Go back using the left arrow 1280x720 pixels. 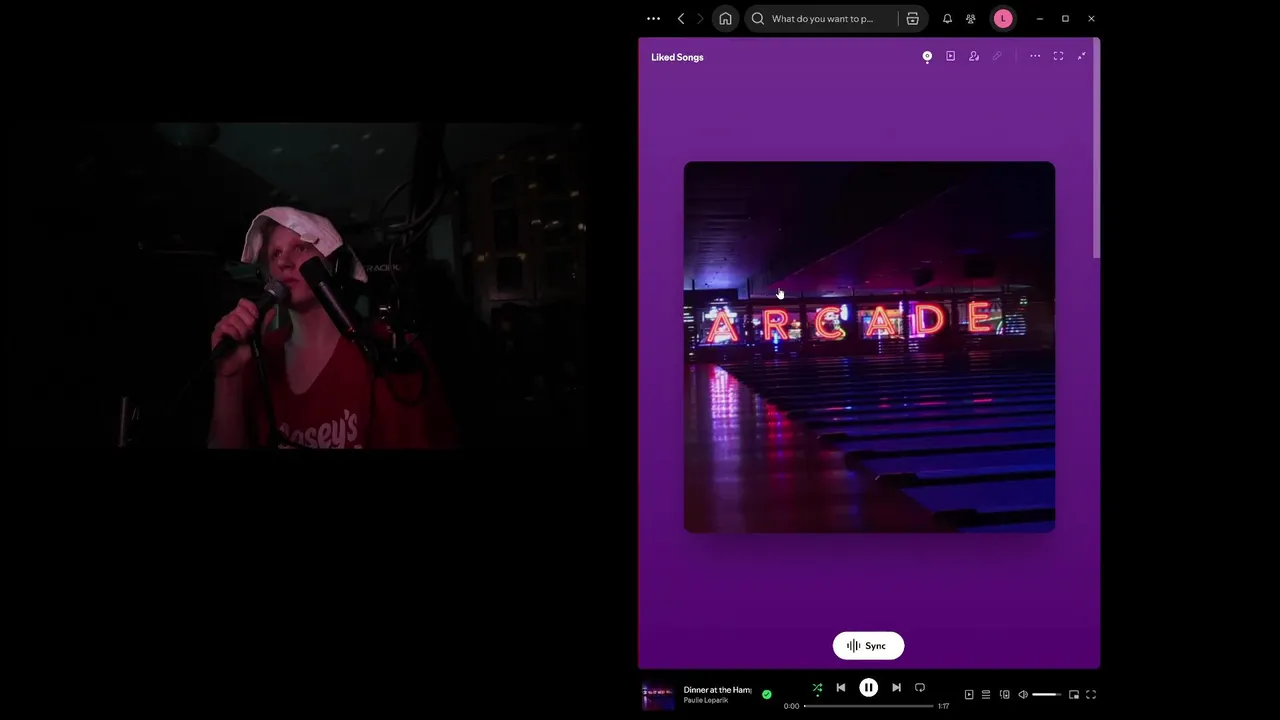tap(681, 18)
